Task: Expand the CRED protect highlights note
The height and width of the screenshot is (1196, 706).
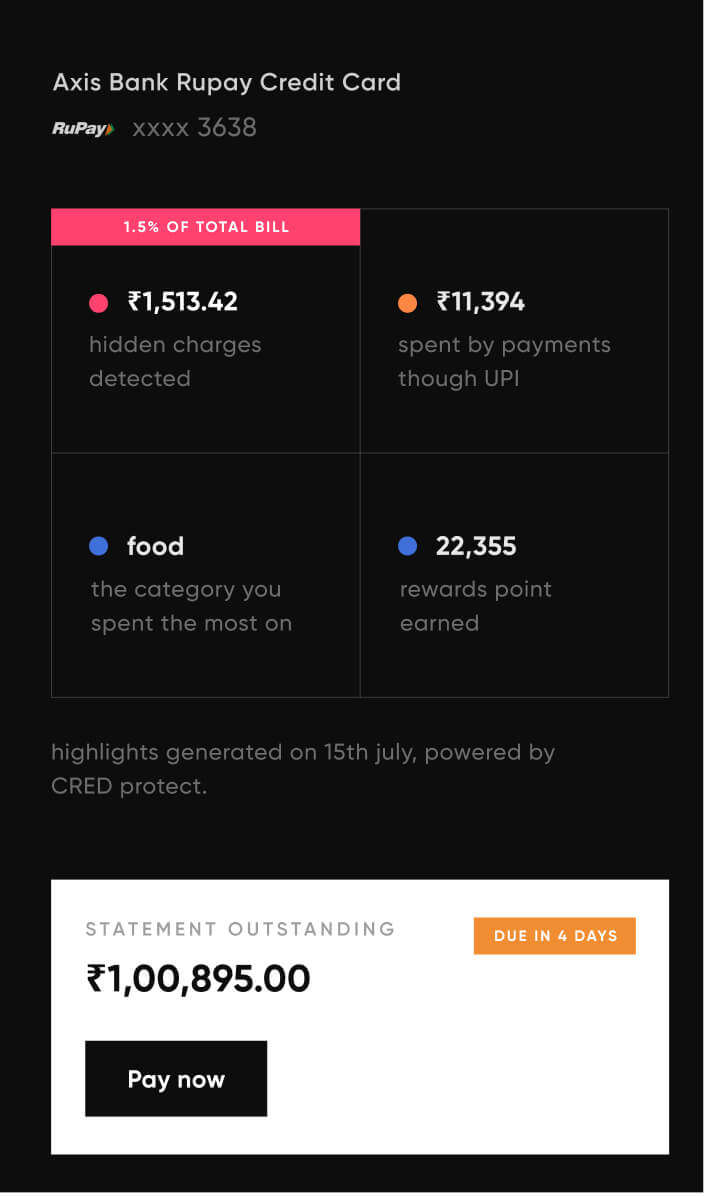Action: tap(304, 769)
